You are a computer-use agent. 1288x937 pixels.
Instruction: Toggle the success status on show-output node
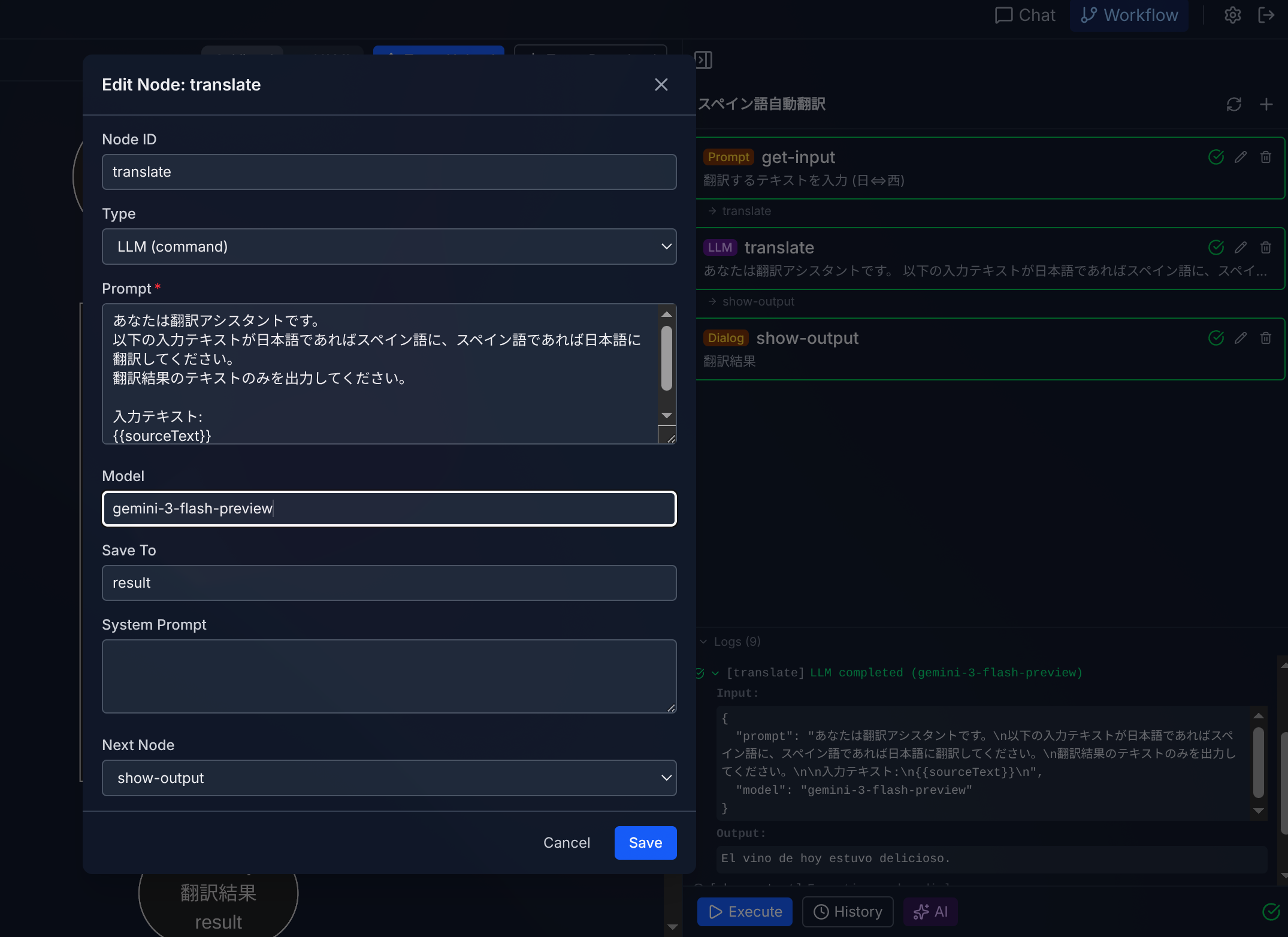[1216, 337]
